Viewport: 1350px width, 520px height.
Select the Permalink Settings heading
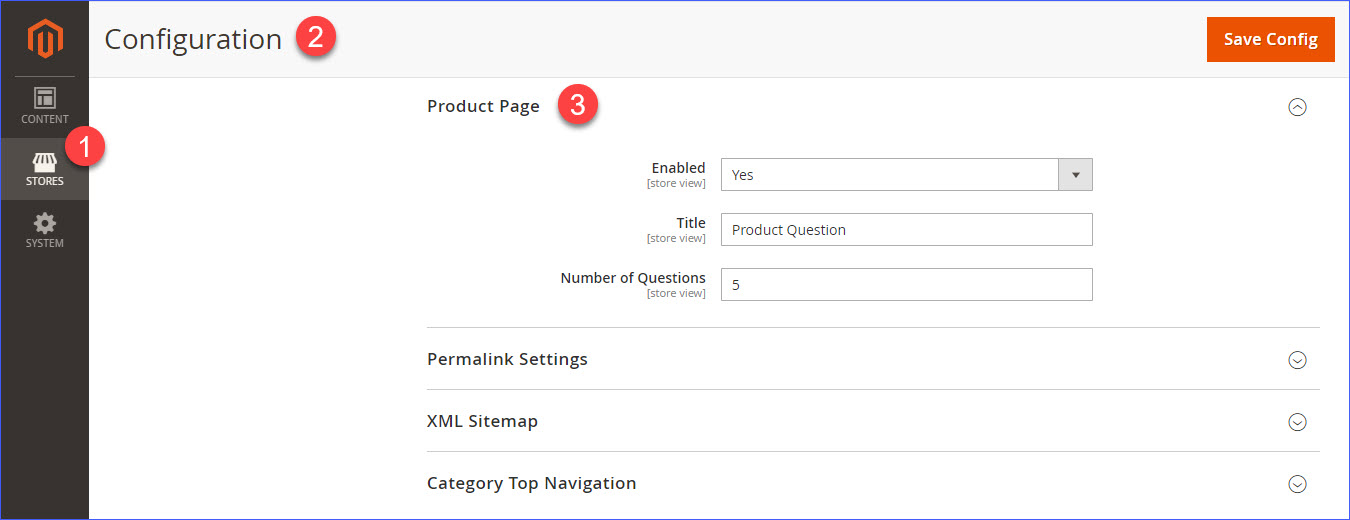[x=507, y=359]
